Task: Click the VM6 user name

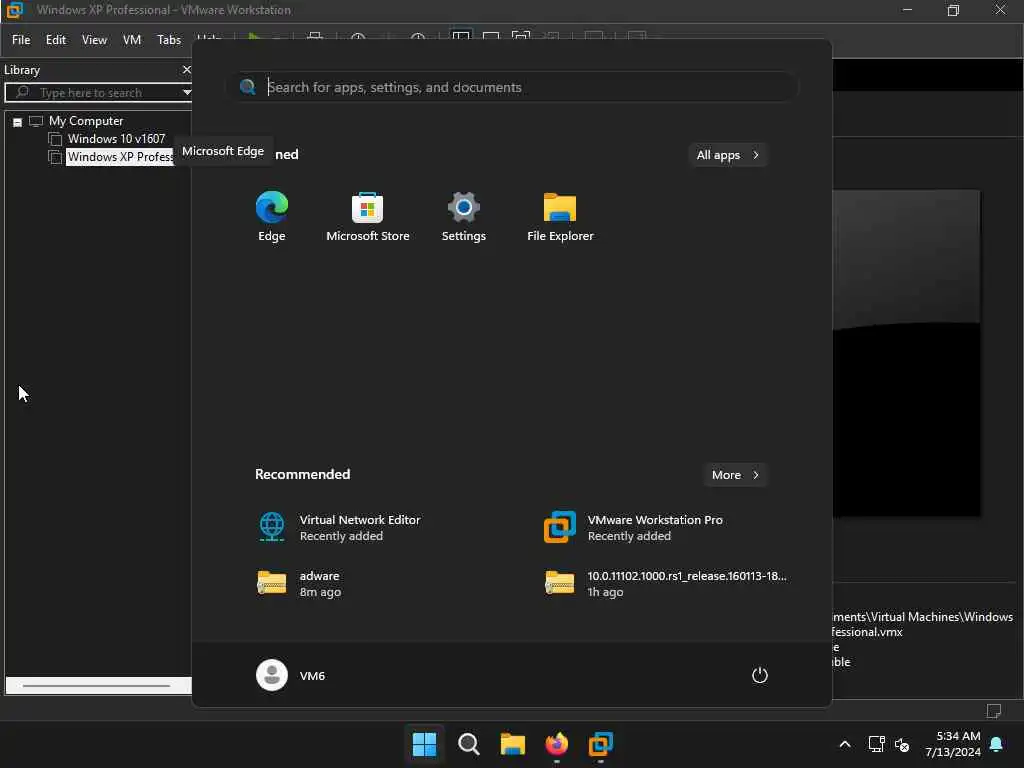Action: point(312,676)
